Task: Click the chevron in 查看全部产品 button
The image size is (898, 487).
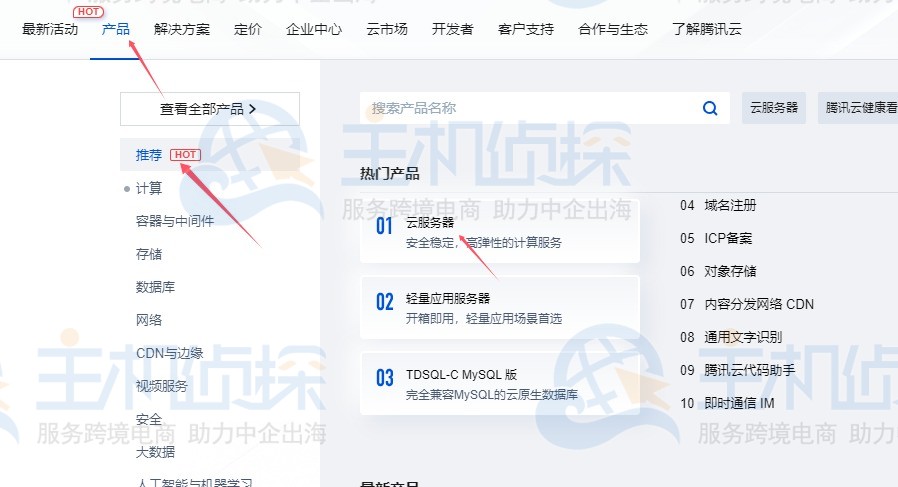Action: click(253, 109)
